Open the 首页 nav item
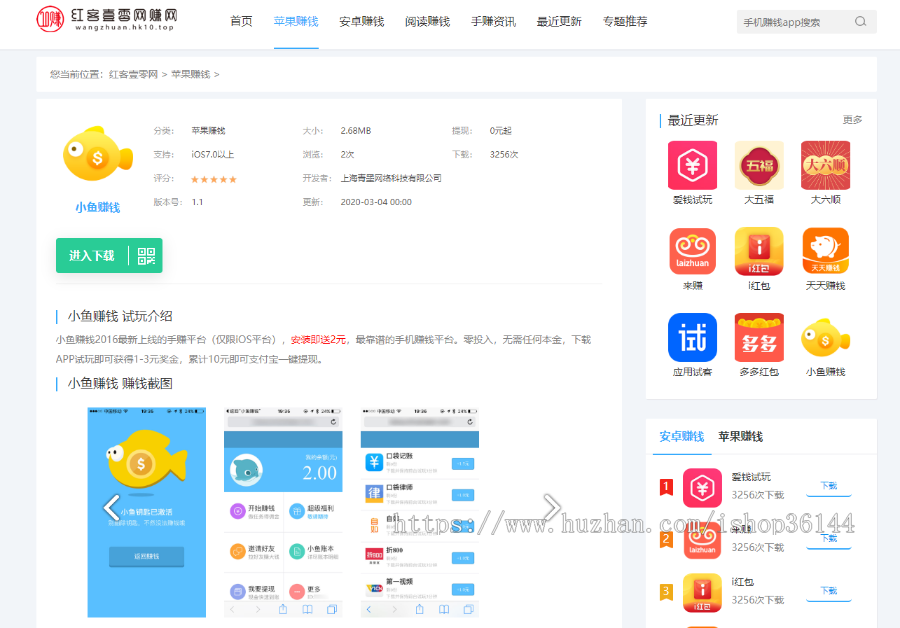 [241, 22]
